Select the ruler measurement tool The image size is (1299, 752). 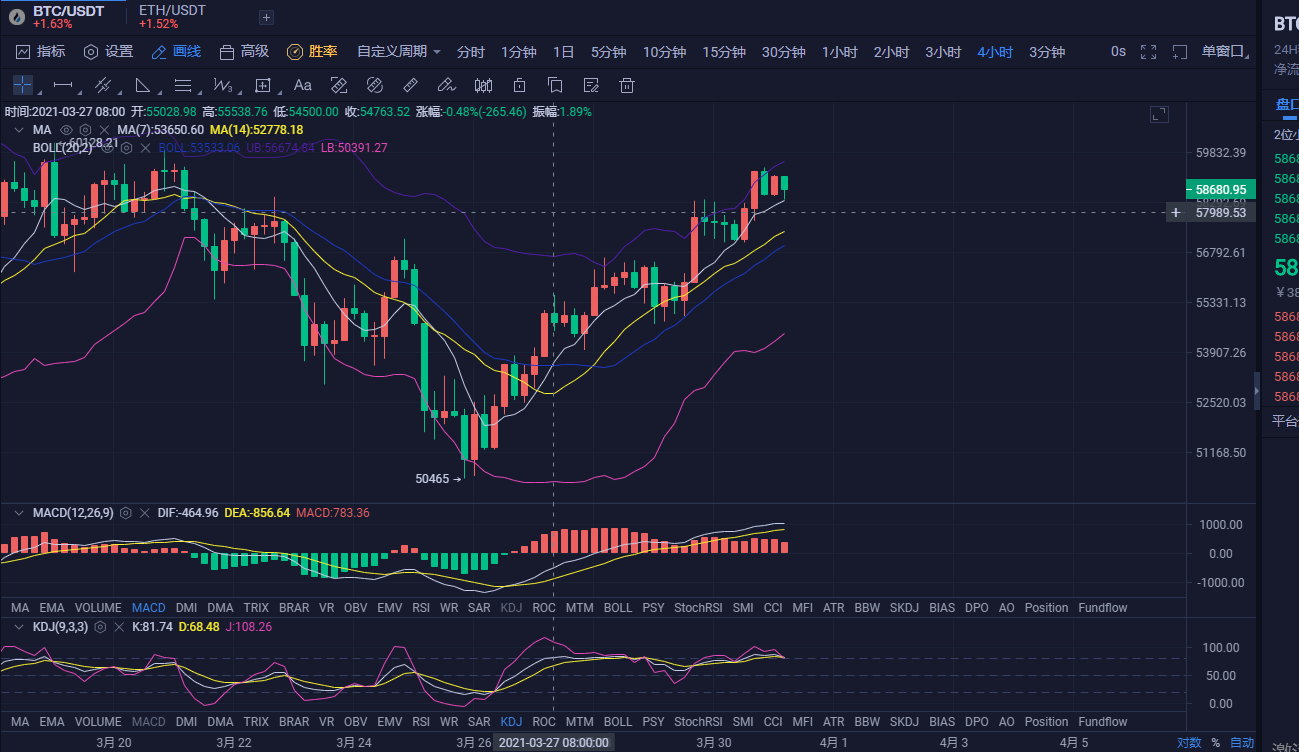click(410, 85)
